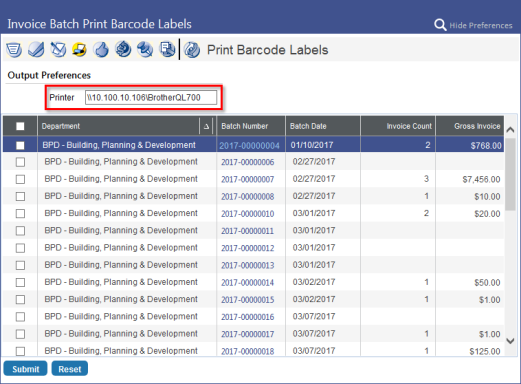Image resolution: width=521 pixels, height=384 pixels.
Task: Click the scrollbar down arrow in table
Action: click(510, 341)
